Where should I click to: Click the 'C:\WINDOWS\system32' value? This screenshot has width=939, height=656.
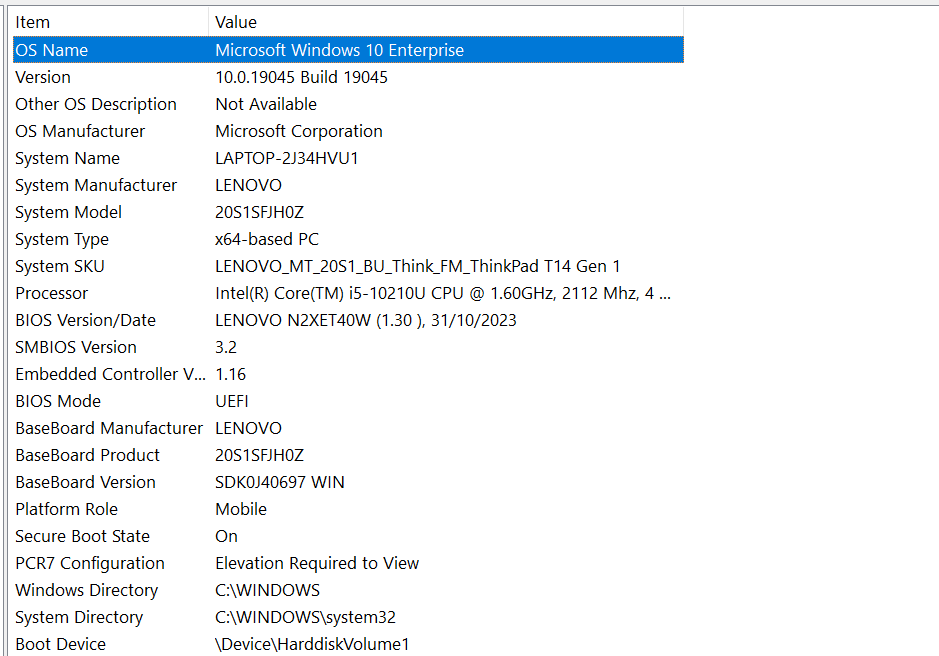[x=305, y=616]
